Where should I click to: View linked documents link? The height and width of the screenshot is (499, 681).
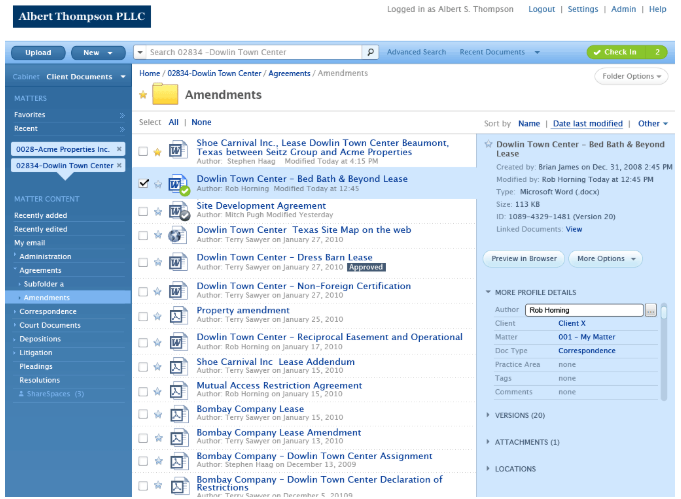[574, 229]
